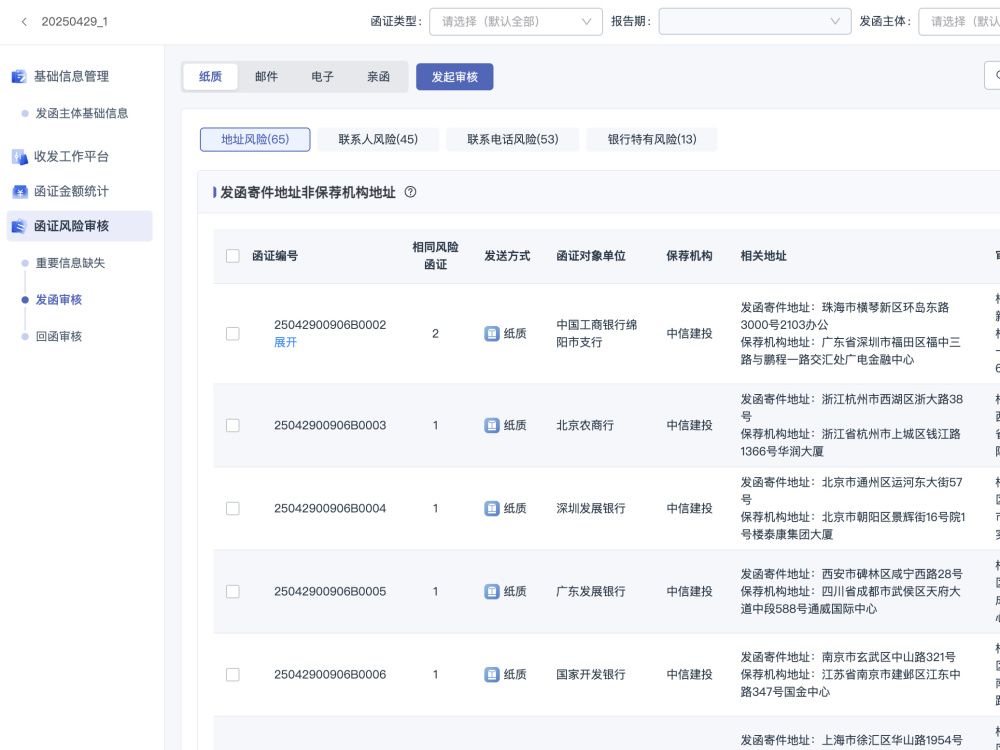Image resolution: width=1000 pixels, height=750 pixels.
Task: Click 深圳发展银行 cell
Action: pos(591,508)
